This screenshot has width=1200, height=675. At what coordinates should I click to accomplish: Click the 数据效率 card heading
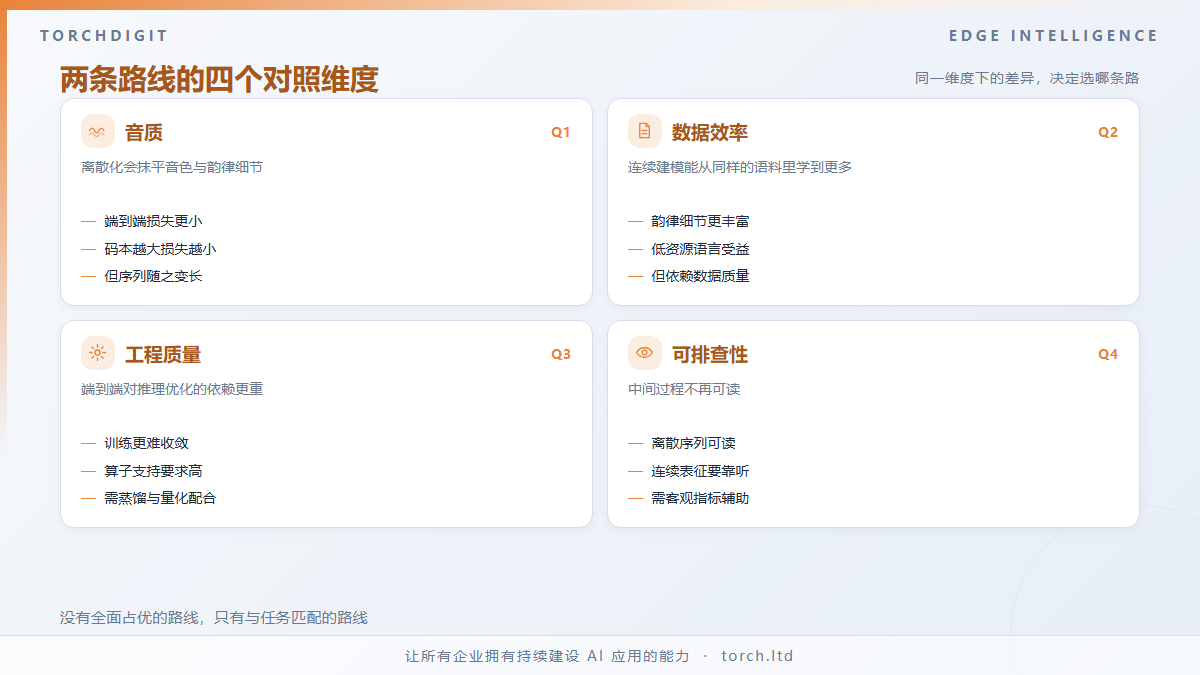[710, 132]
